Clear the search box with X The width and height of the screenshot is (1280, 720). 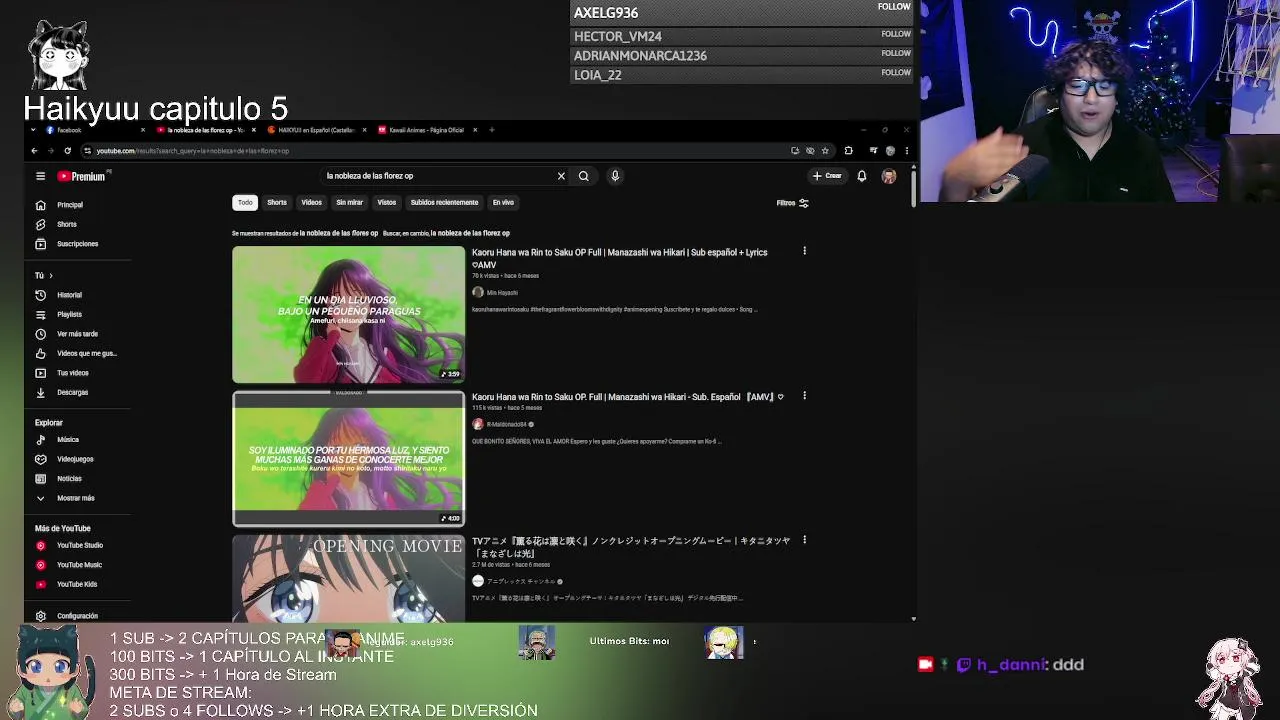coord(561,176)
